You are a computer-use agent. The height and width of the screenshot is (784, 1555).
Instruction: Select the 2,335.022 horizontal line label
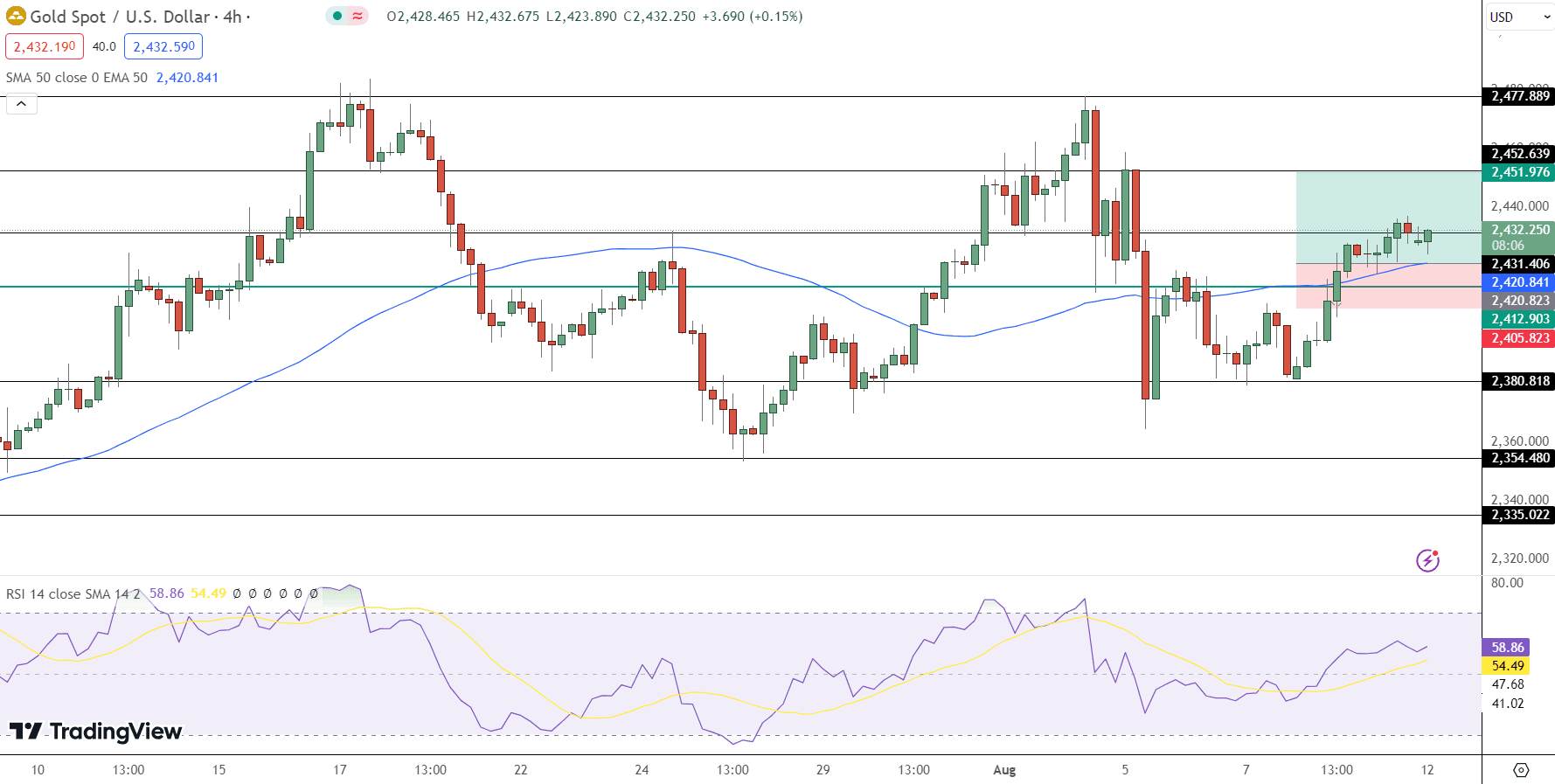1519,515
